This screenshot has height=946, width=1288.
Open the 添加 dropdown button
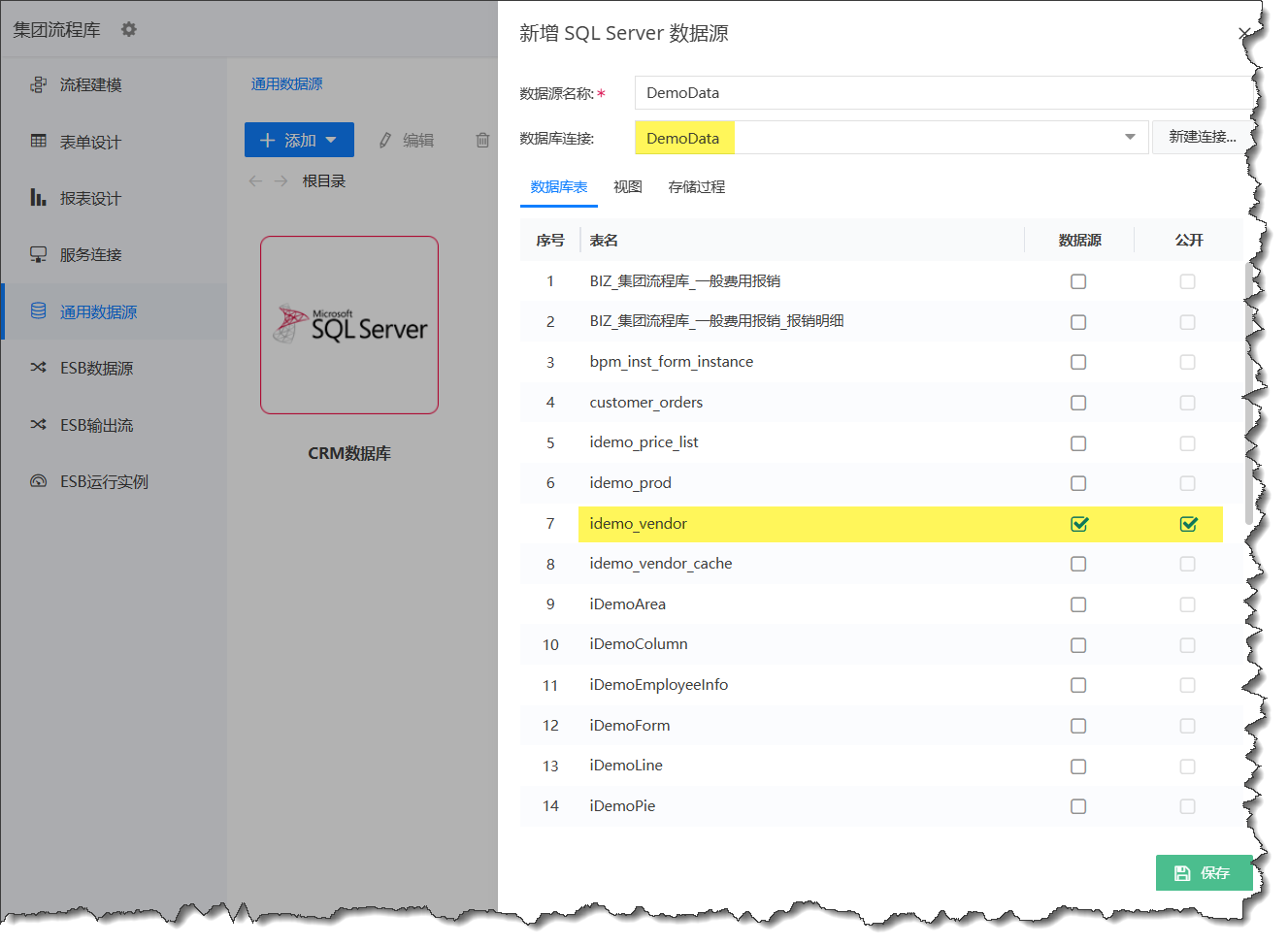coord(299,141)
